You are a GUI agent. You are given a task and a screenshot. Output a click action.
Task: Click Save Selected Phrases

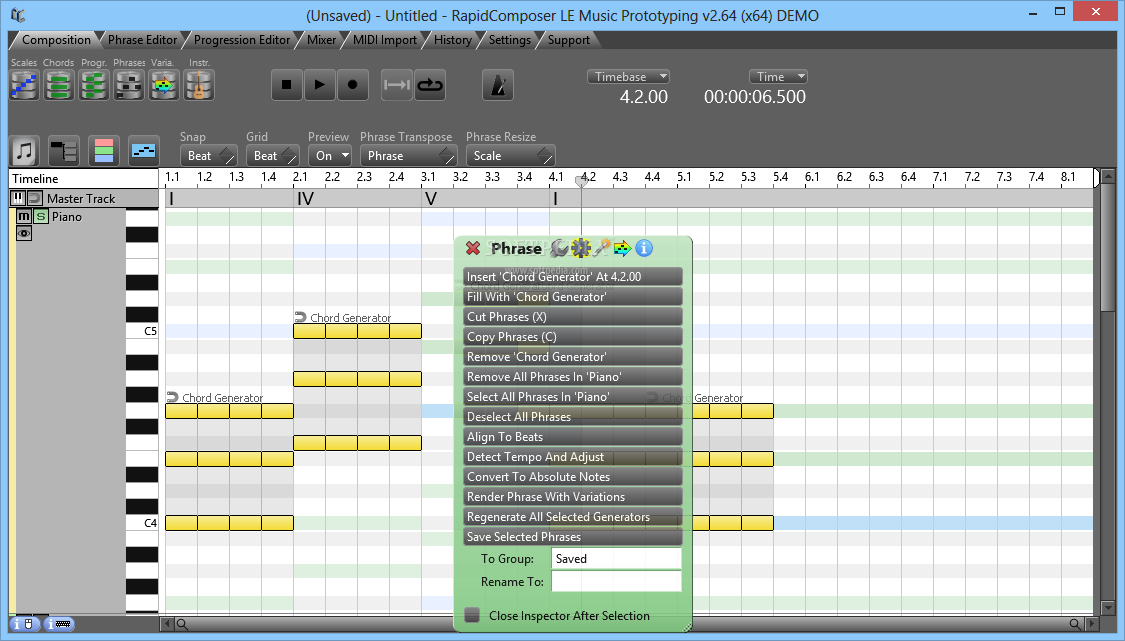pos(573,537)
